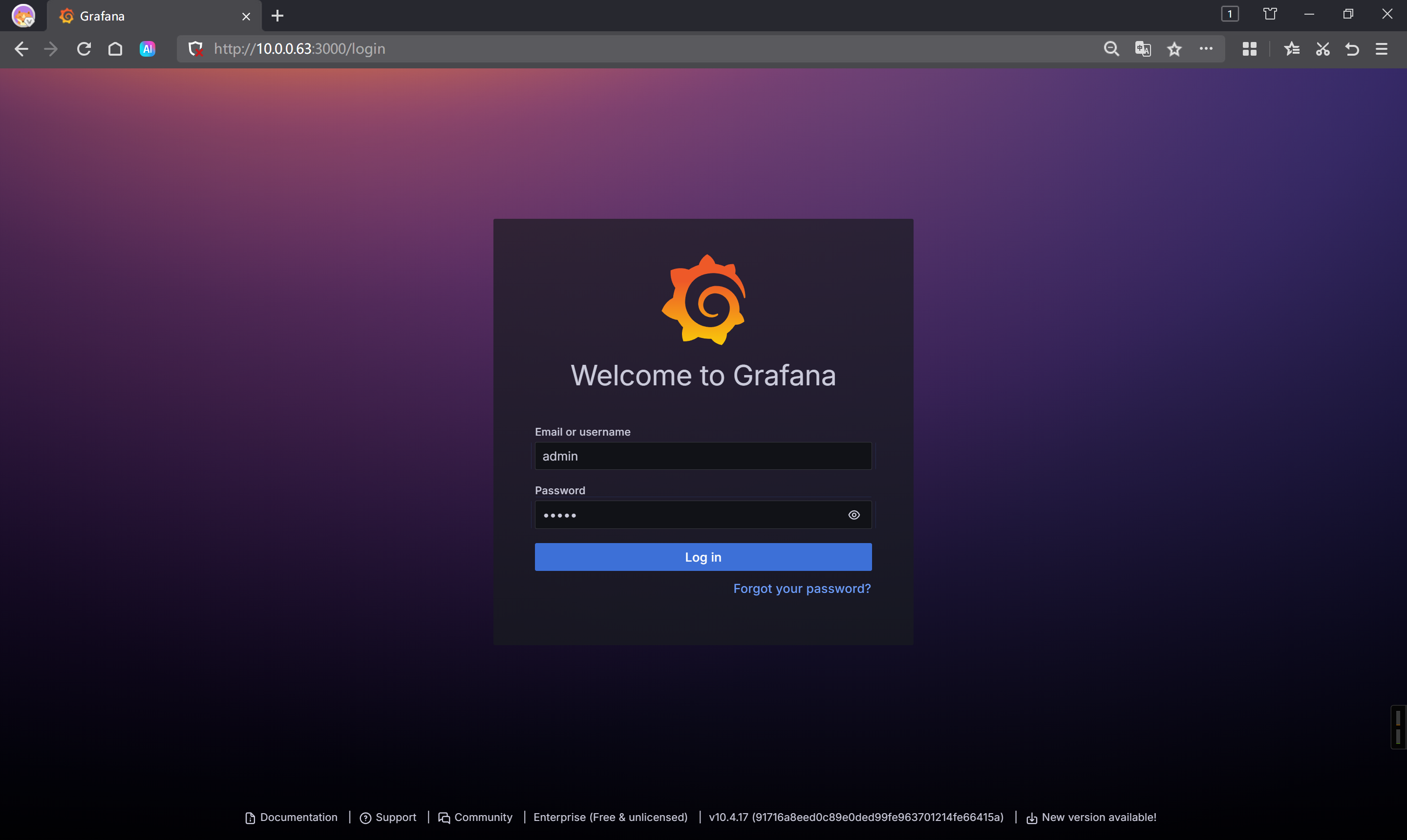This screenshot has height=840, width=1407.
Task: Open the extensions grid icon
Action: coord(1249,49)
